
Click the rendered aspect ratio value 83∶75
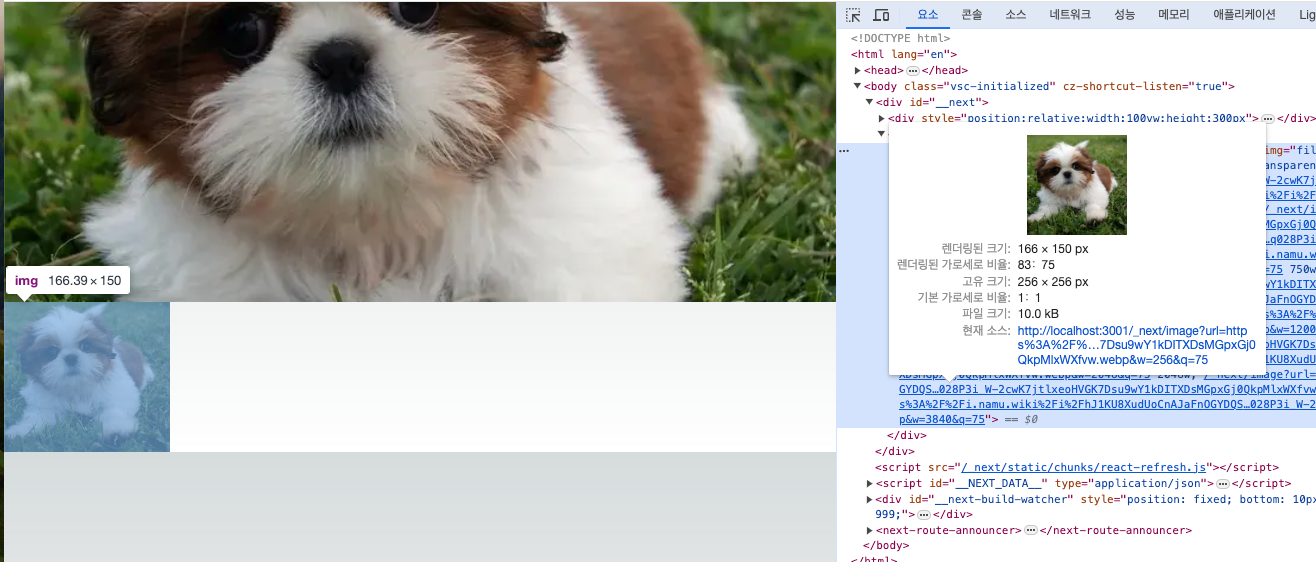pyautogui.click(x=1036, y=265)
